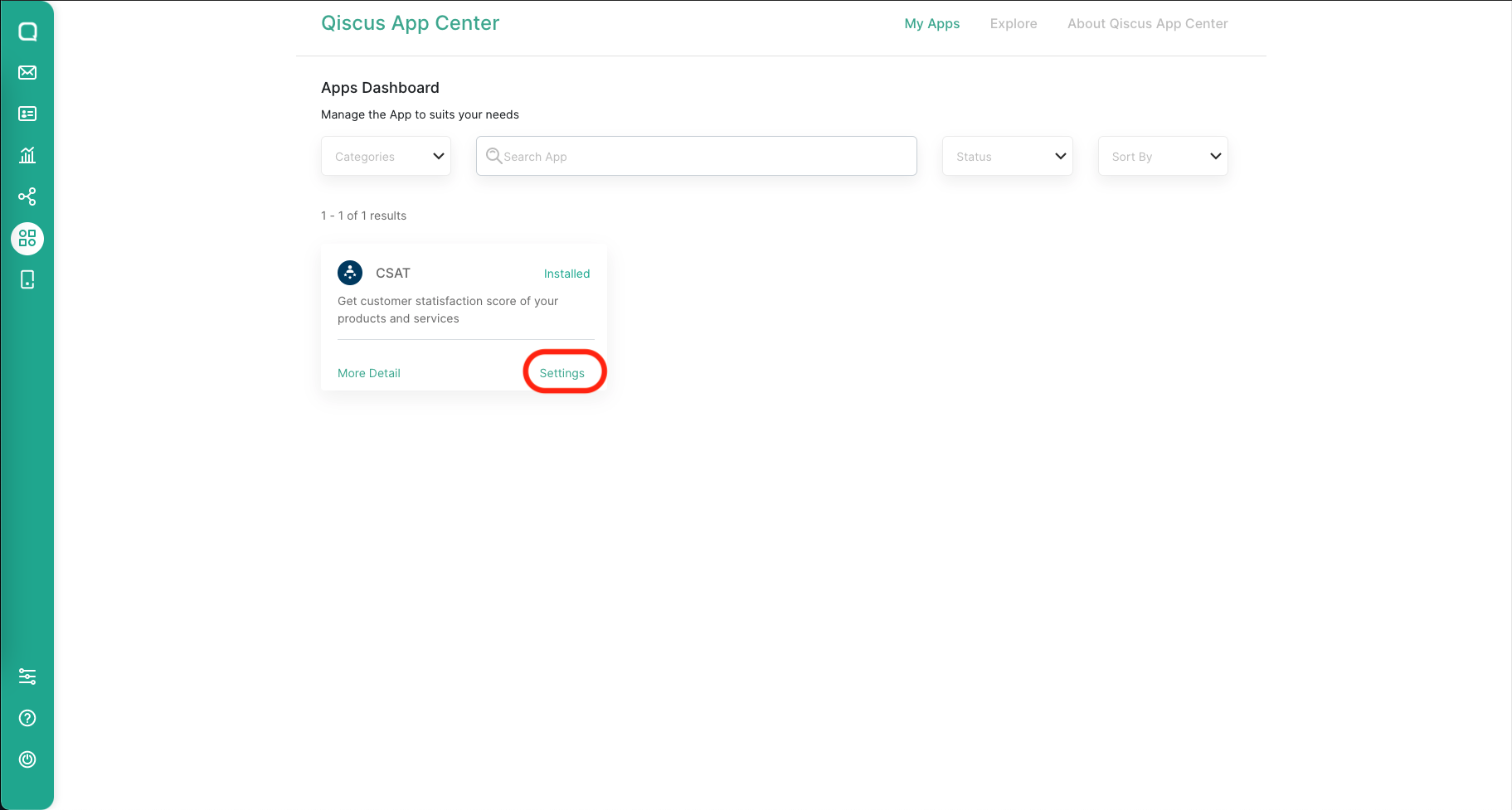This screenshot has width=1512, height=810.
Task: Click the power logout icon
Action: 27,759
